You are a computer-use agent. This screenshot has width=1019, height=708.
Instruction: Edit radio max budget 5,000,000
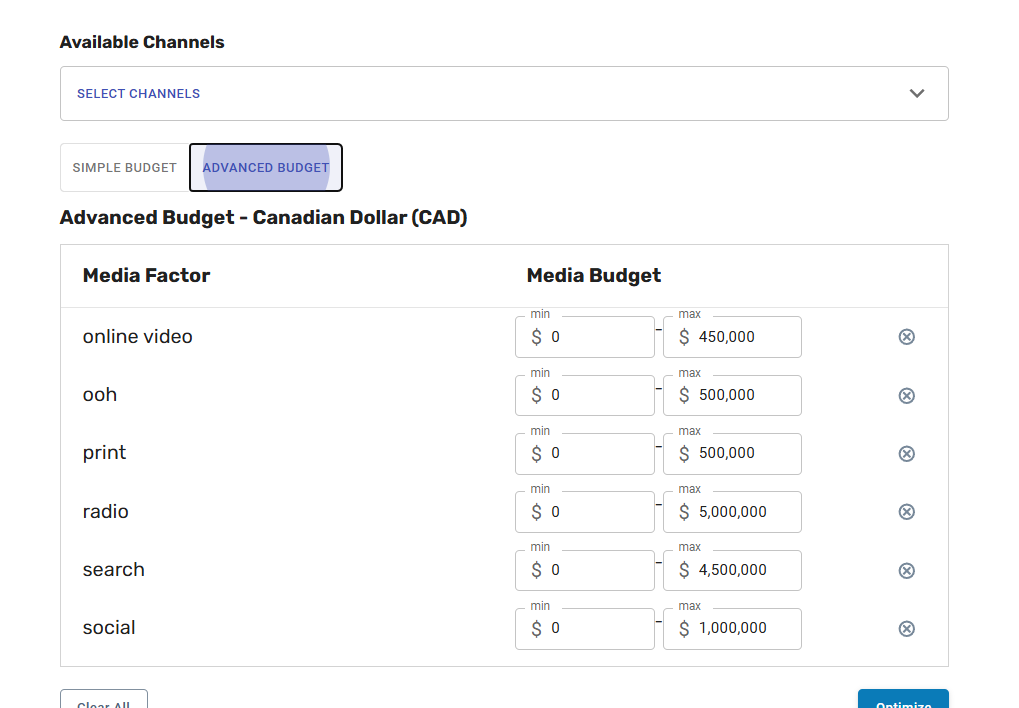(732, 512)
